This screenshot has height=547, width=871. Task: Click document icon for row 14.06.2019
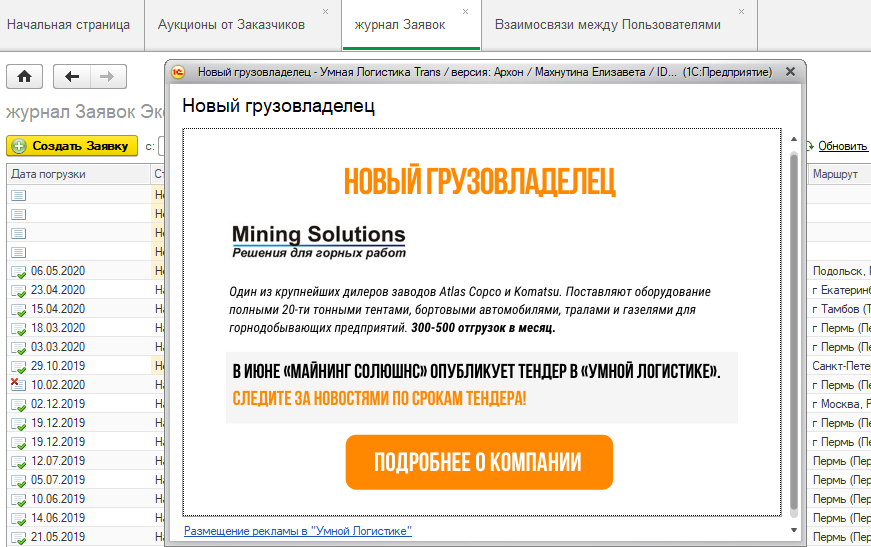[x=19, y=518]
